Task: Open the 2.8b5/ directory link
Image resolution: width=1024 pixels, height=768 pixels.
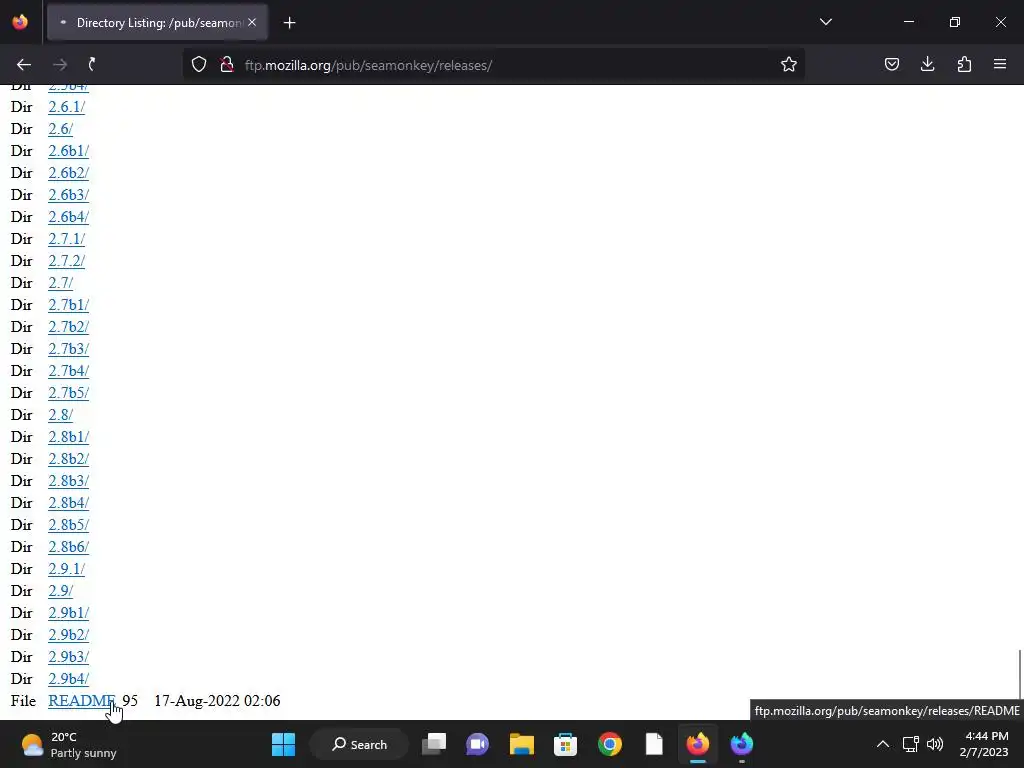Action: [x=69, y=525]
